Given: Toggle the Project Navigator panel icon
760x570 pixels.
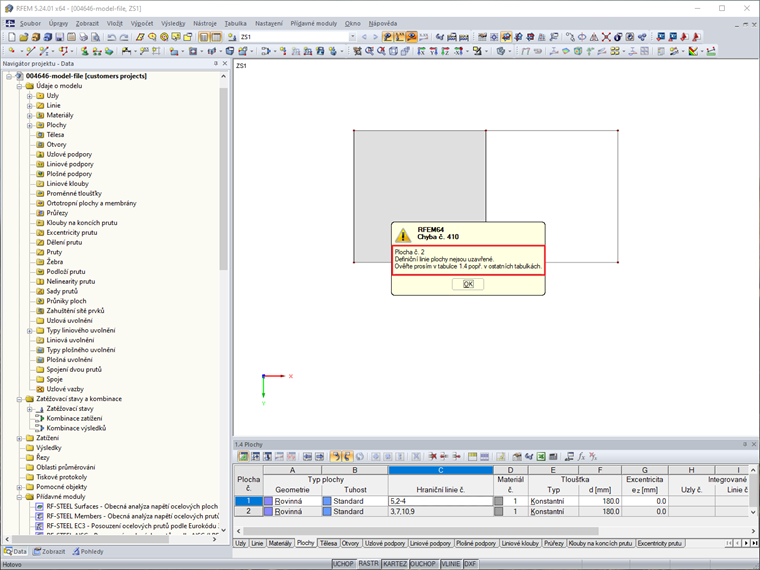Looking at the screenshot, I should pyautogui.click(x=204, y=37).
